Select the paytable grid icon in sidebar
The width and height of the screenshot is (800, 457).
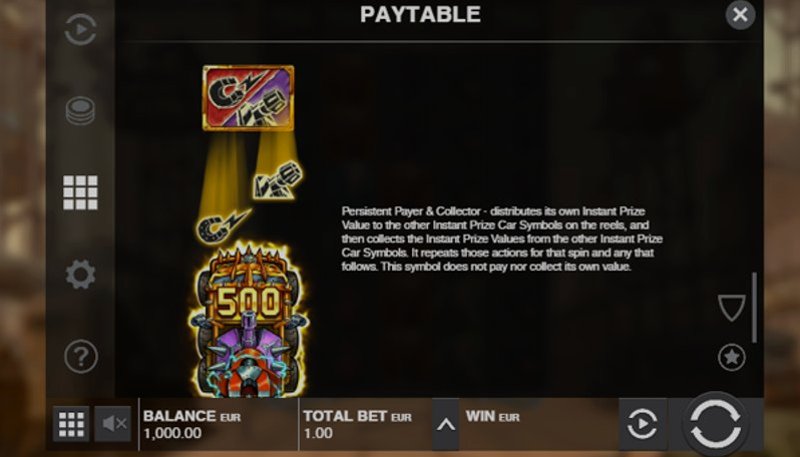[81, 192]
